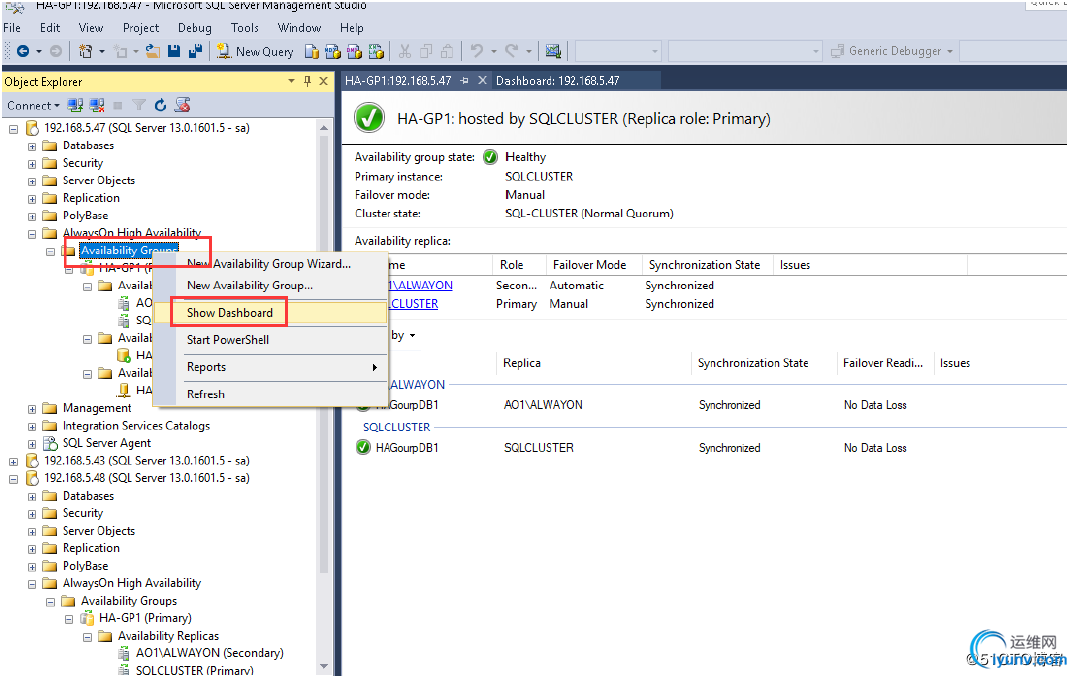Click the Save disk icon
Viewport: 1073px width, 676px height.
[174, 51]
